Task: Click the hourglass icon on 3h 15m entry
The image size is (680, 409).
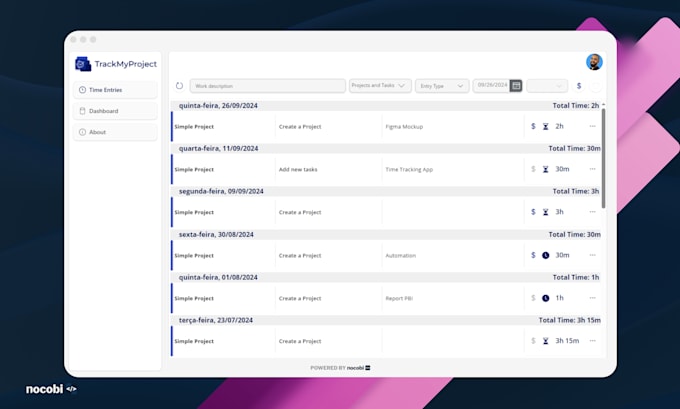Action: pyautogui.click(x=546, y=341)
